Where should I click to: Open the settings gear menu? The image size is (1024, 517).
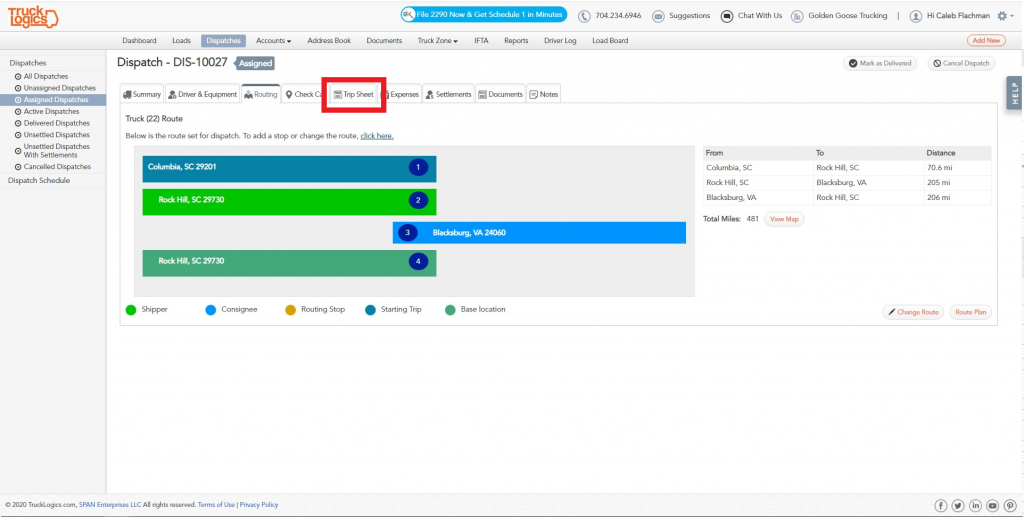pyautogui.click(x=1004, y=16)
